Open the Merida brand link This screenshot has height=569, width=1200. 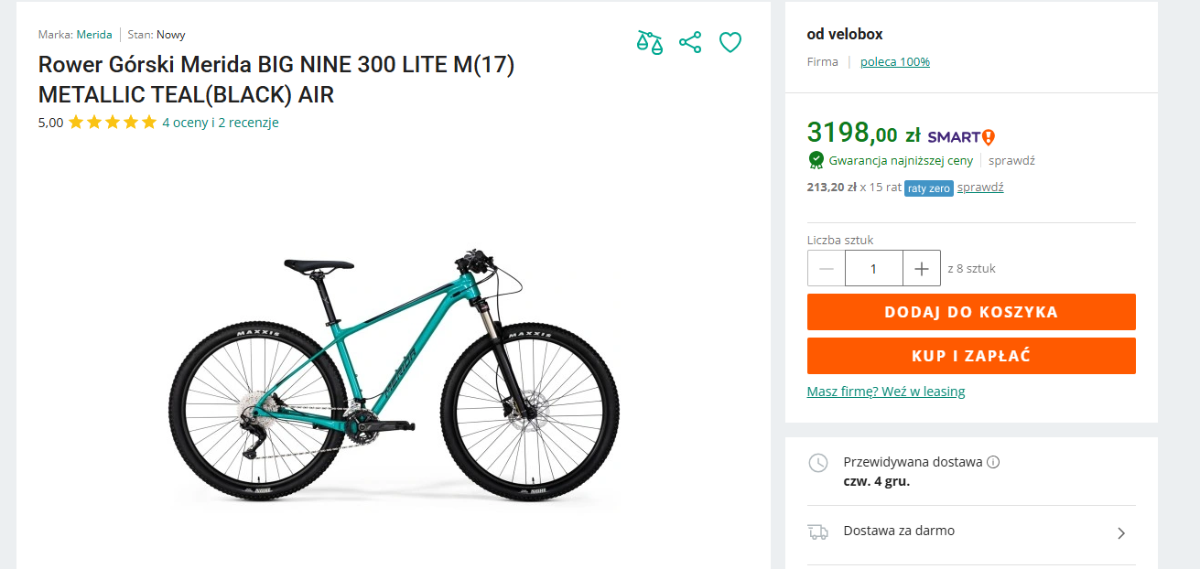pyautogui.click(x=94, y=34)
